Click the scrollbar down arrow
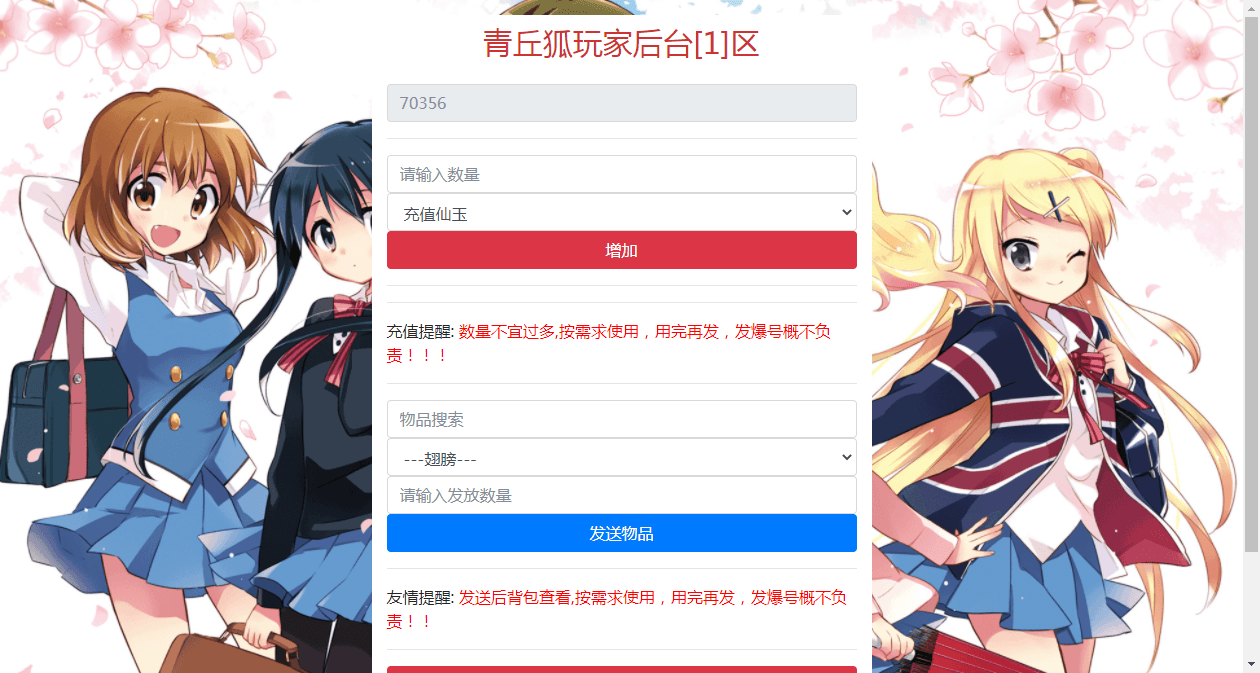This screenshot has height=673, width=1260. point(1251,665)
